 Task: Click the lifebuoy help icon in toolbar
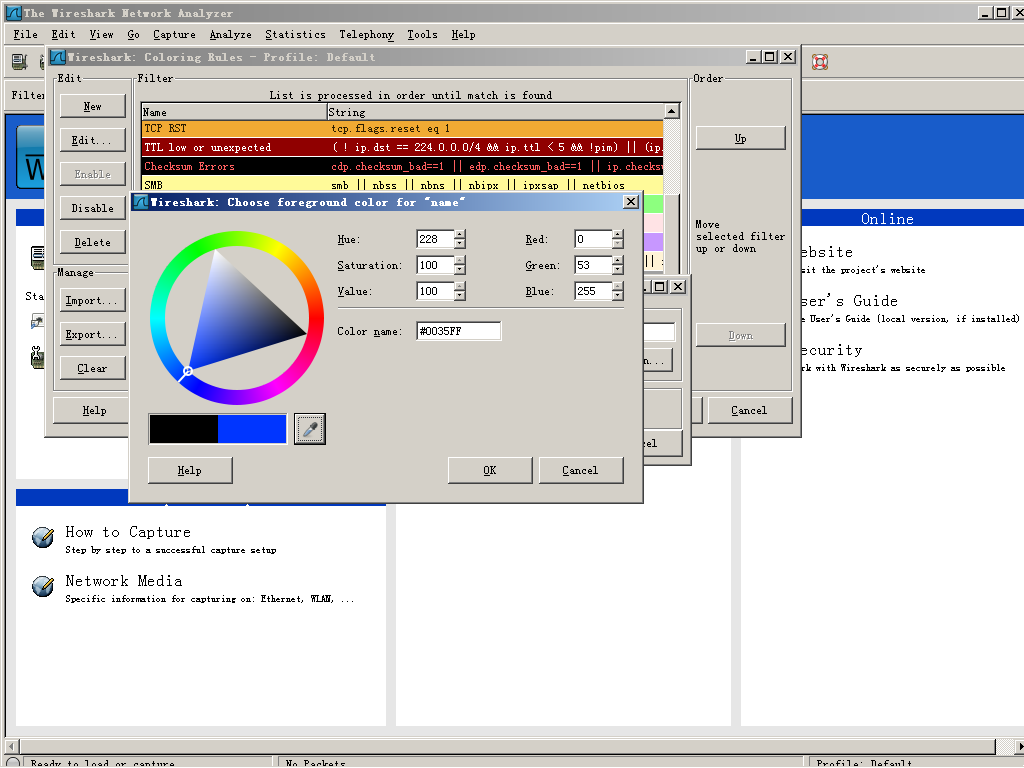820,62
